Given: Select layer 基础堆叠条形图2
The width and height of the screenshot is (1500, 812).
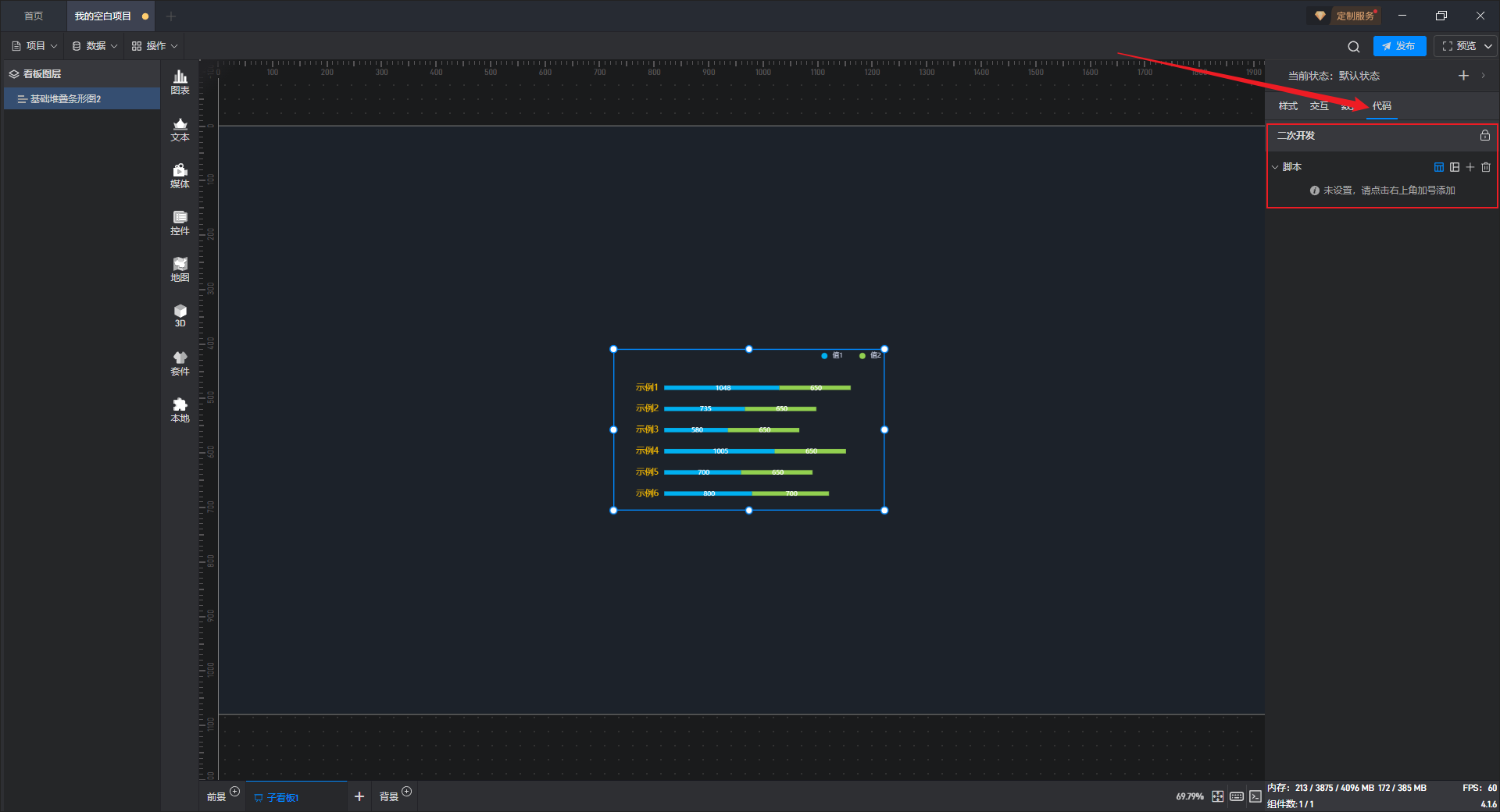Looking at the screenshot, I should (x=81, y=98).
